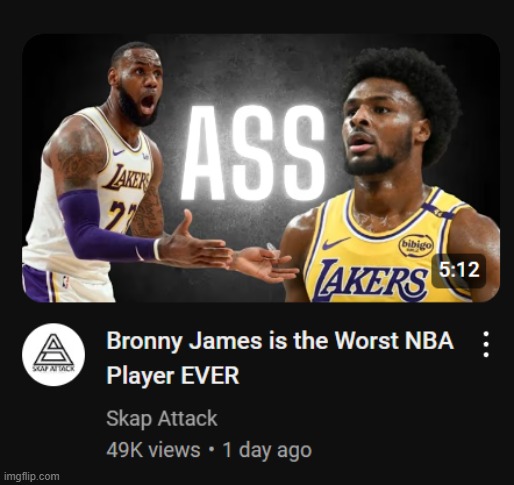Click the bibigo sponsor patch on jersey
The width and height of the screenshot is (514, 485).
click(416, 246)
